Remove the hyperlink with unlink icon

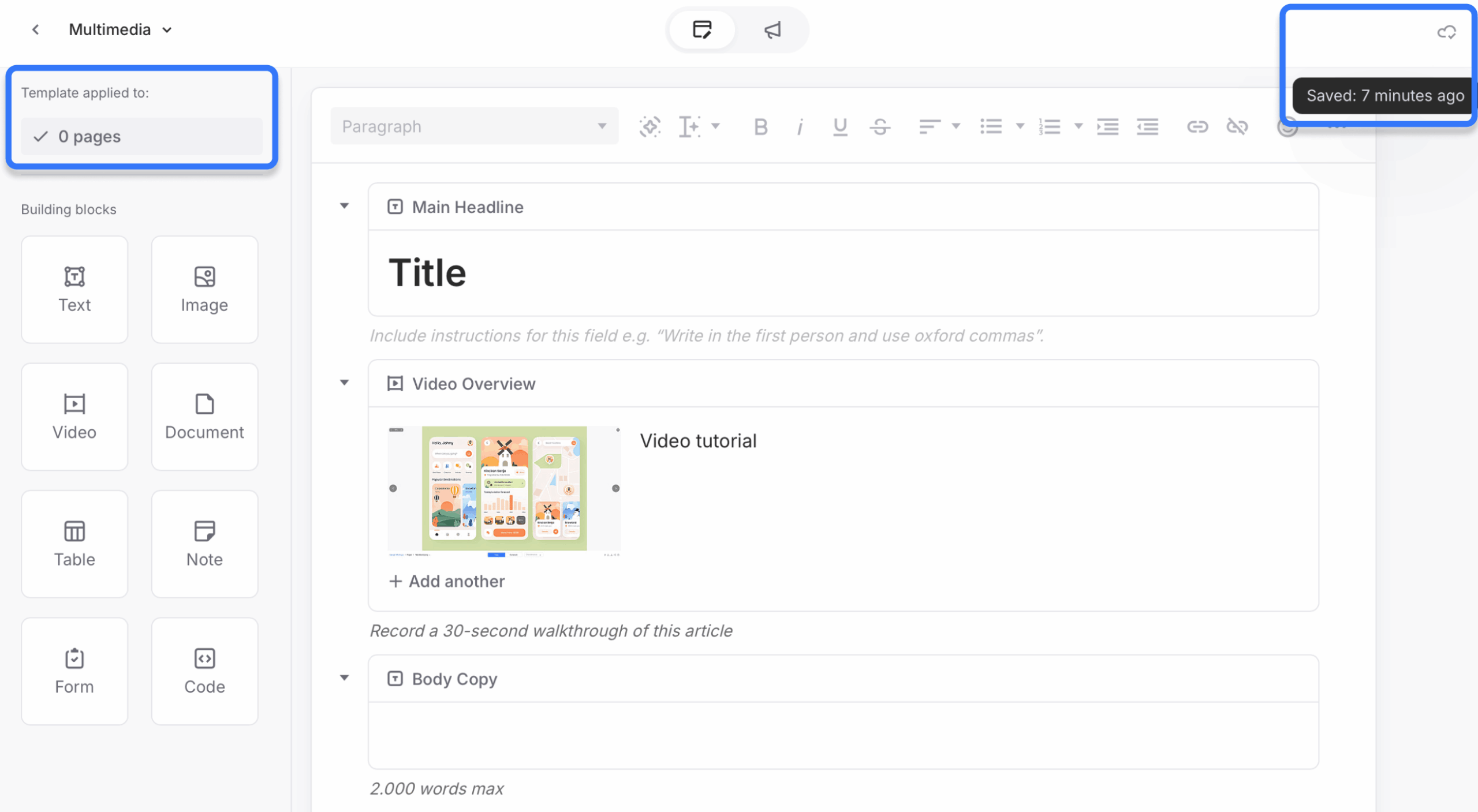coord(1237,126)
